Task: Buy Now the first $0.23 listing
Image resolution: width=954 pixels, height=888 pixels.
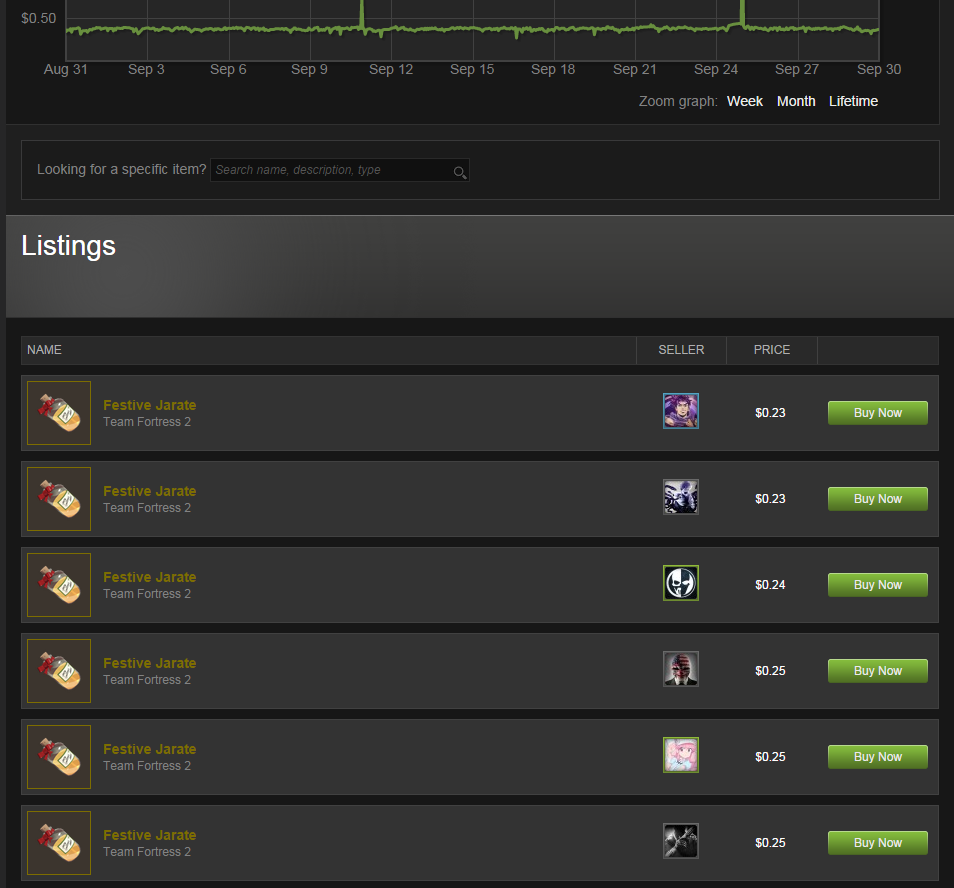Action: [877, 413]
